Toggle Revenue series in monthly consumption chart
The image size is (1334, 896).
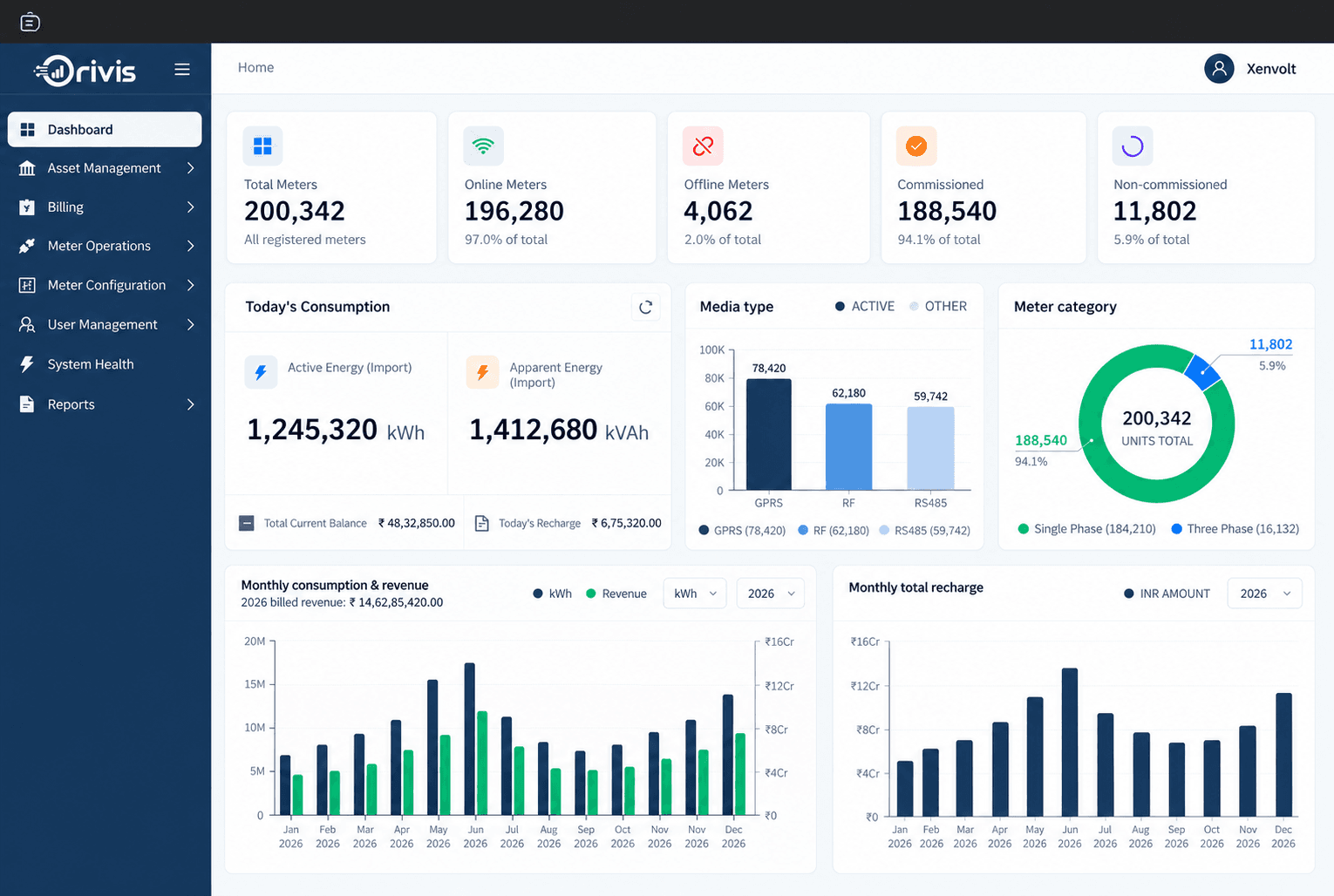(x=616, y=594)
